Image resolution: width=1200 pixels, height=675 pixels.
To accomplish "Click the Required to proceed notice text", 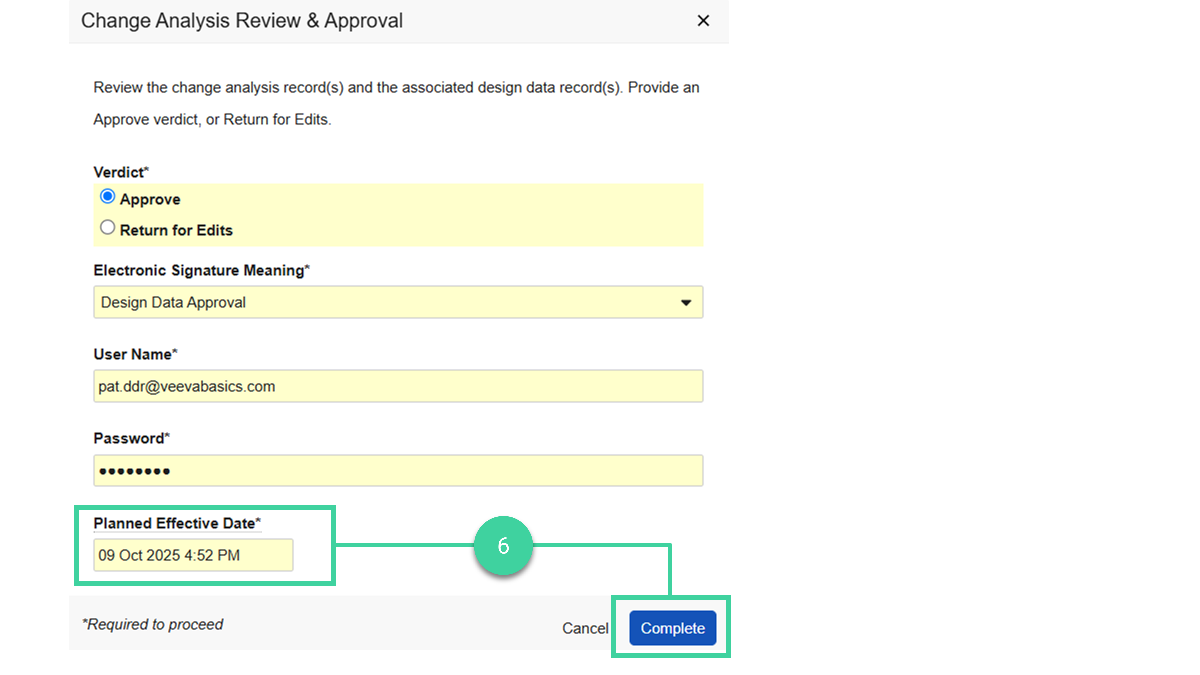I will [x=153, y=624].
